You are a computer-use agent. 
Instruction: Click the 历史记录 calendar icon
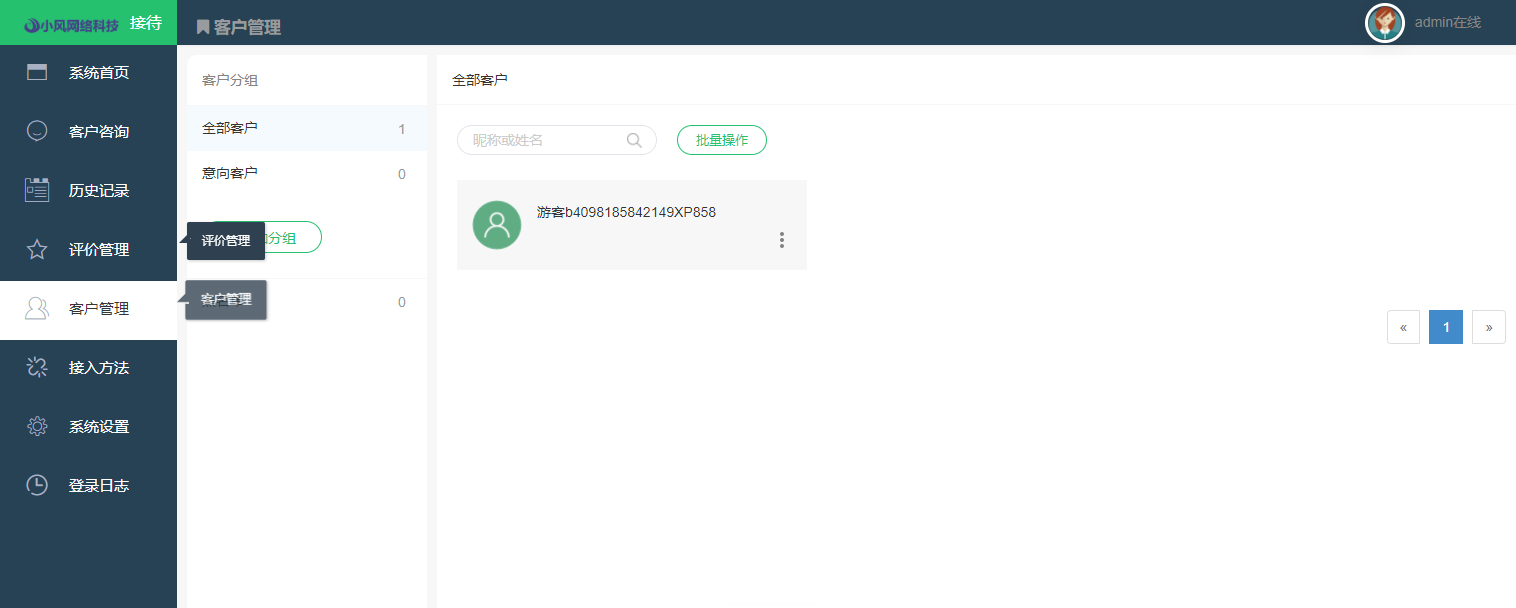(37, 190)
